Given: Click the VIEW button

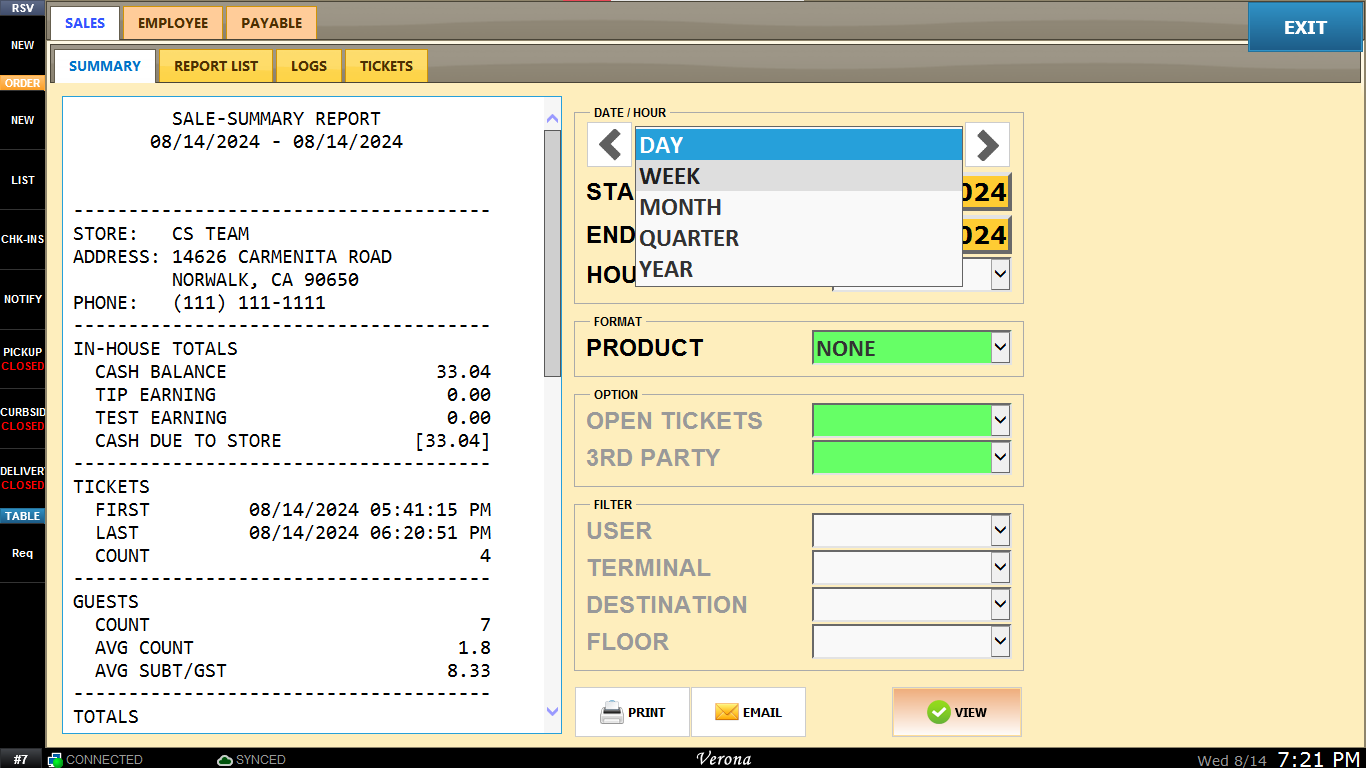Looking at the screenshot, I should (x=957, y=712).
